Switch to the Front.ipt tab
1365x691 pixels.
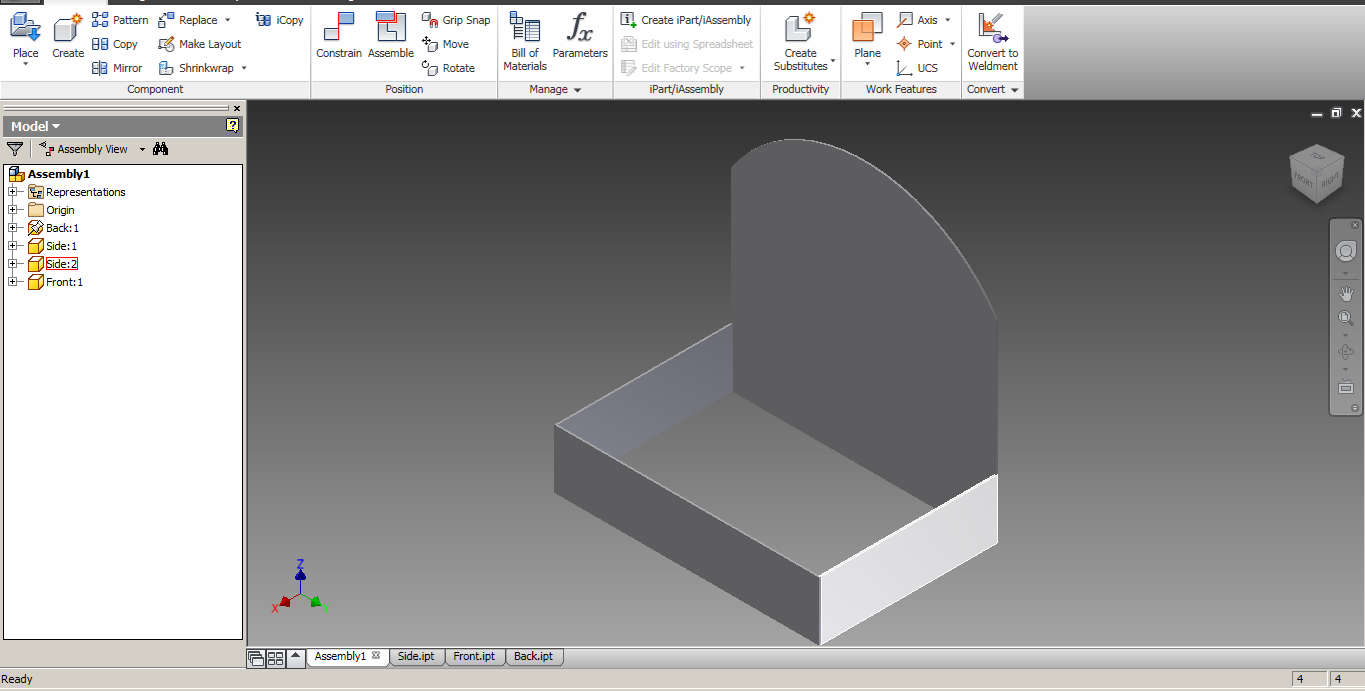tap(474, 657)
